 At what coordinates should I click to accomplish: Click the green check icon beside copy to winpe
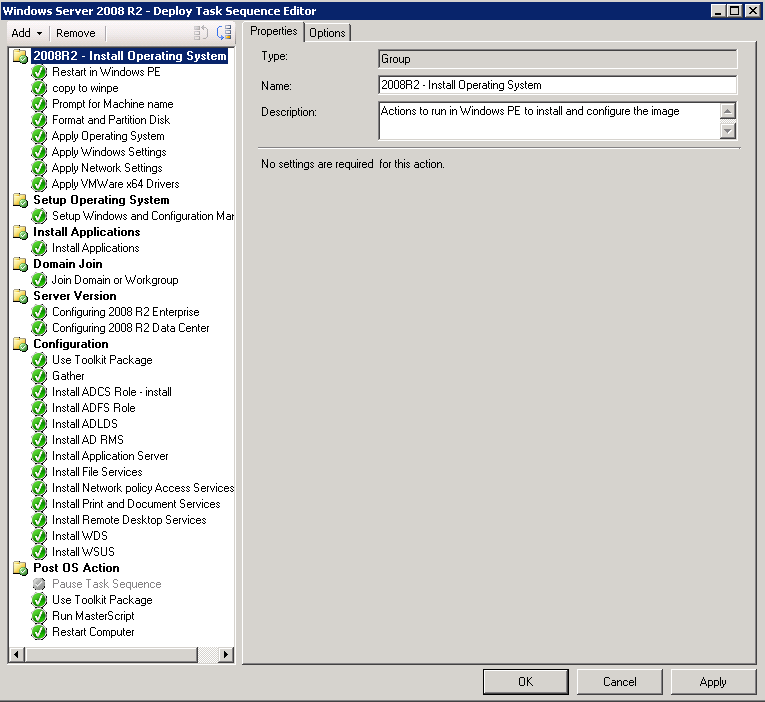[39, 88]
